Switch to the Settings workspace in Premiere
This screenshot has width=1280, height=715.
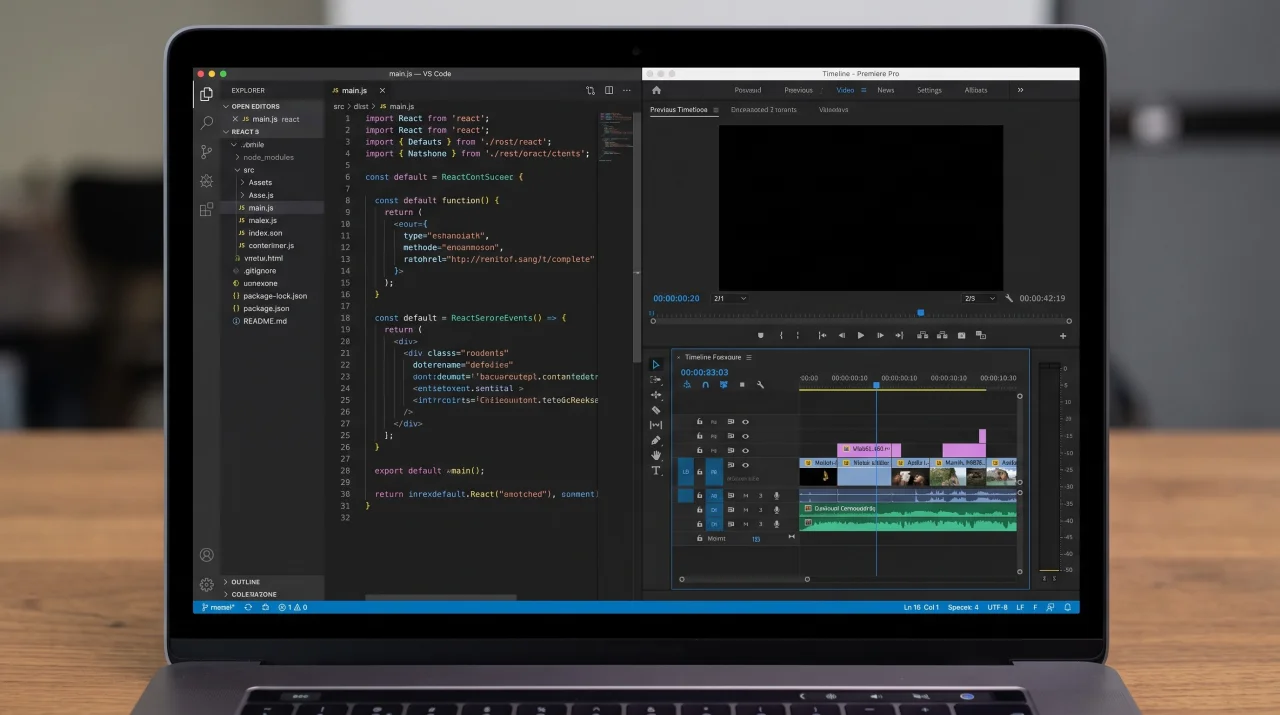coord(929,90)
